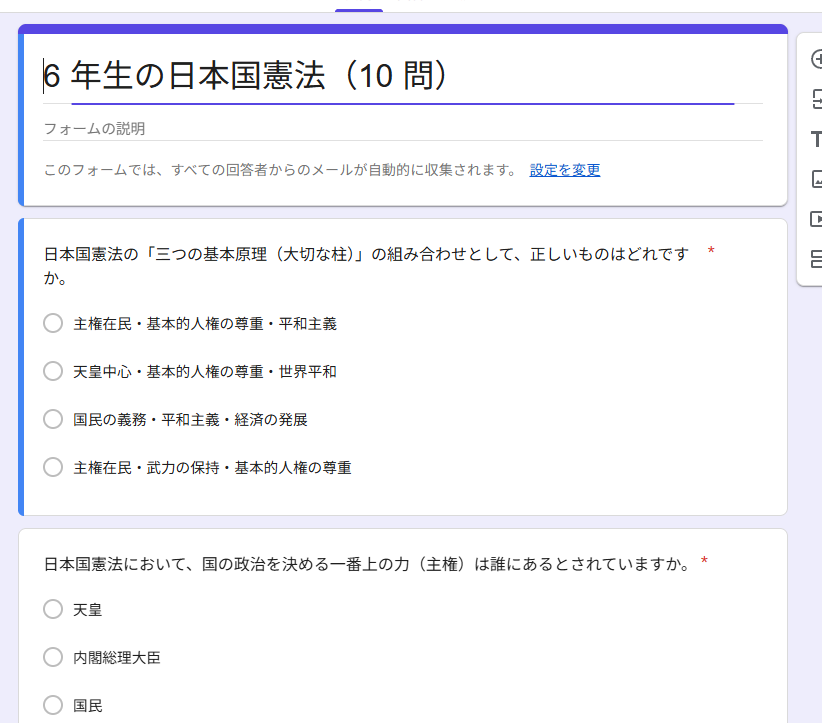Click the add video icon
The image size is (822, 723).
tap(817, 219)
